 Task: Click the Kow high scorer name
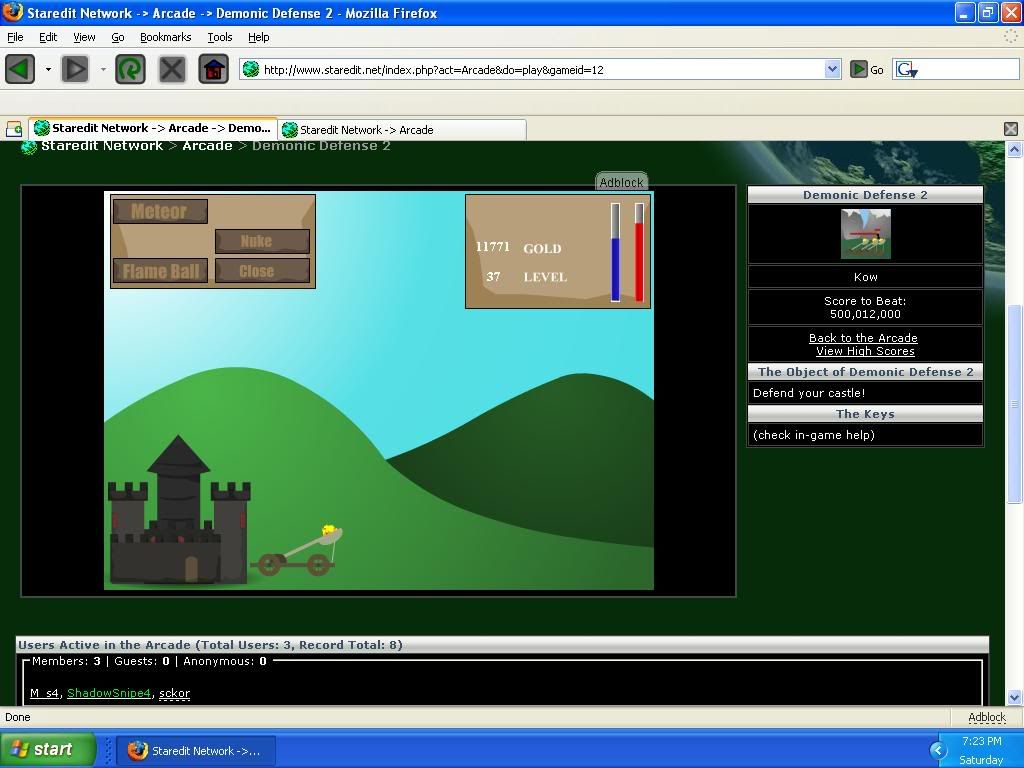point(865,277)
